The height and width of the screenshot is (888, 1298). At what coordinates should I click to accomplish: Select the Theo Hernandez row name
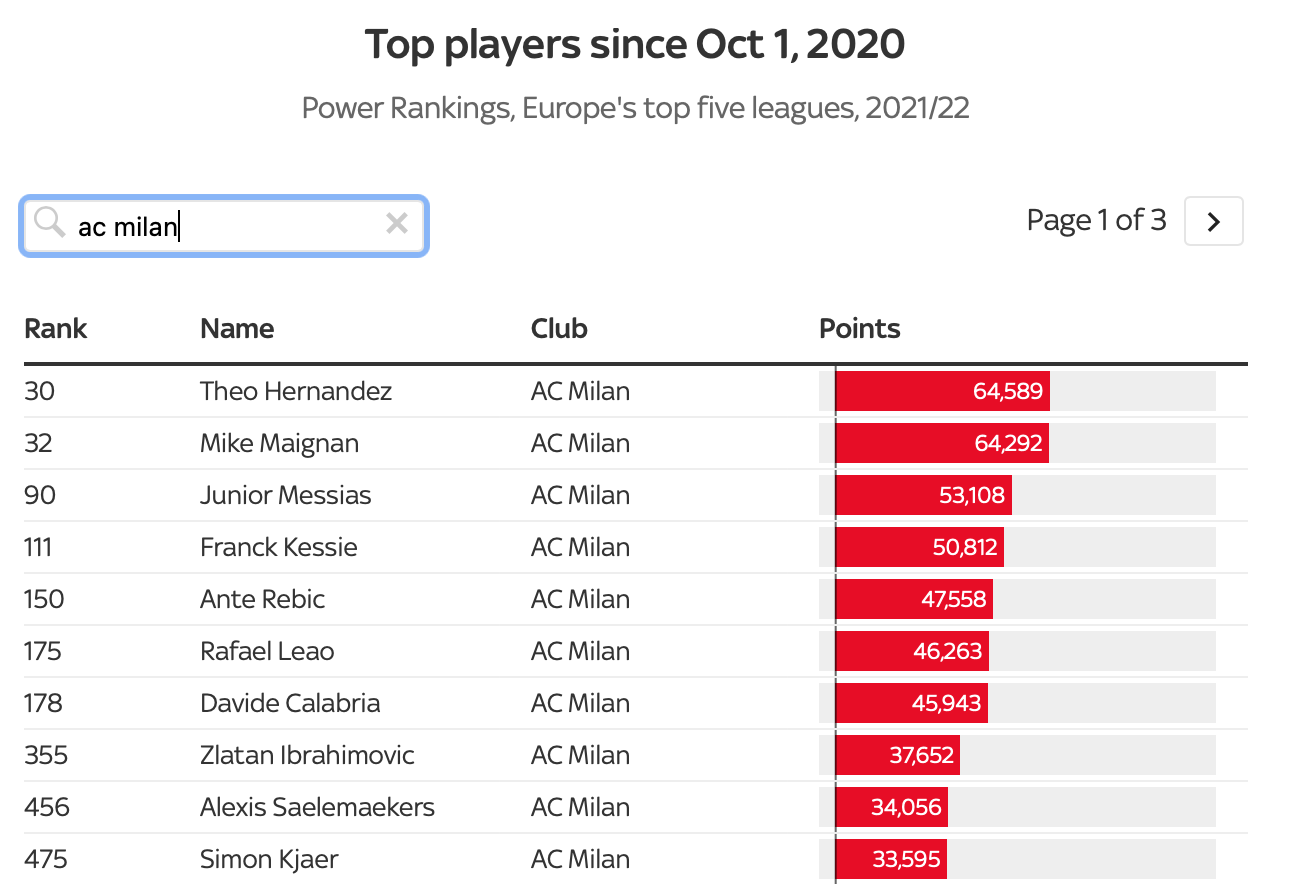(x=296, y=391)
